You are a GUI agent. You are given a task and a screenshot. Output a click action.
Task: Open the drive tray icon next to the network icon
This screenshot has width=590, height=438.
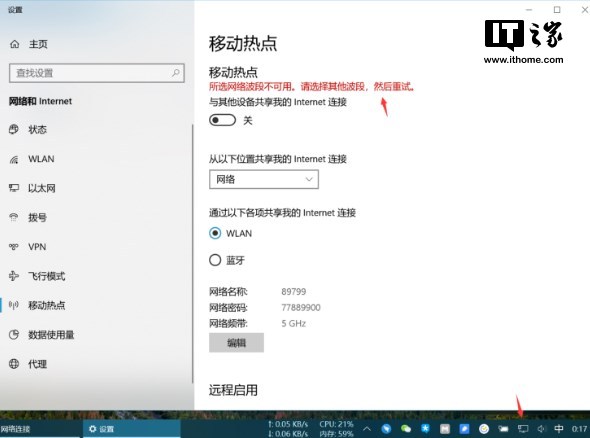click(x=503, y=429)
